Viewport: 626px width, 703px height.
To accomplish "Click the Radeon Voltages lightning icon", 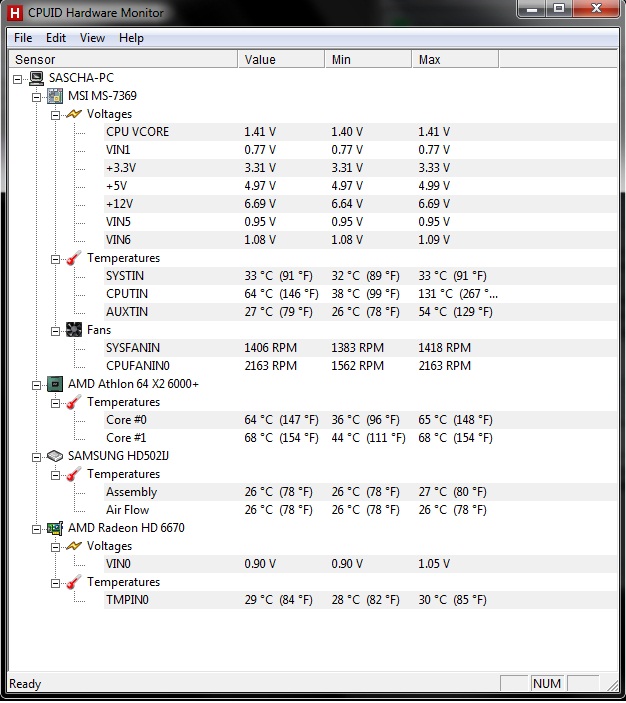I will click(x=74, y=546).
